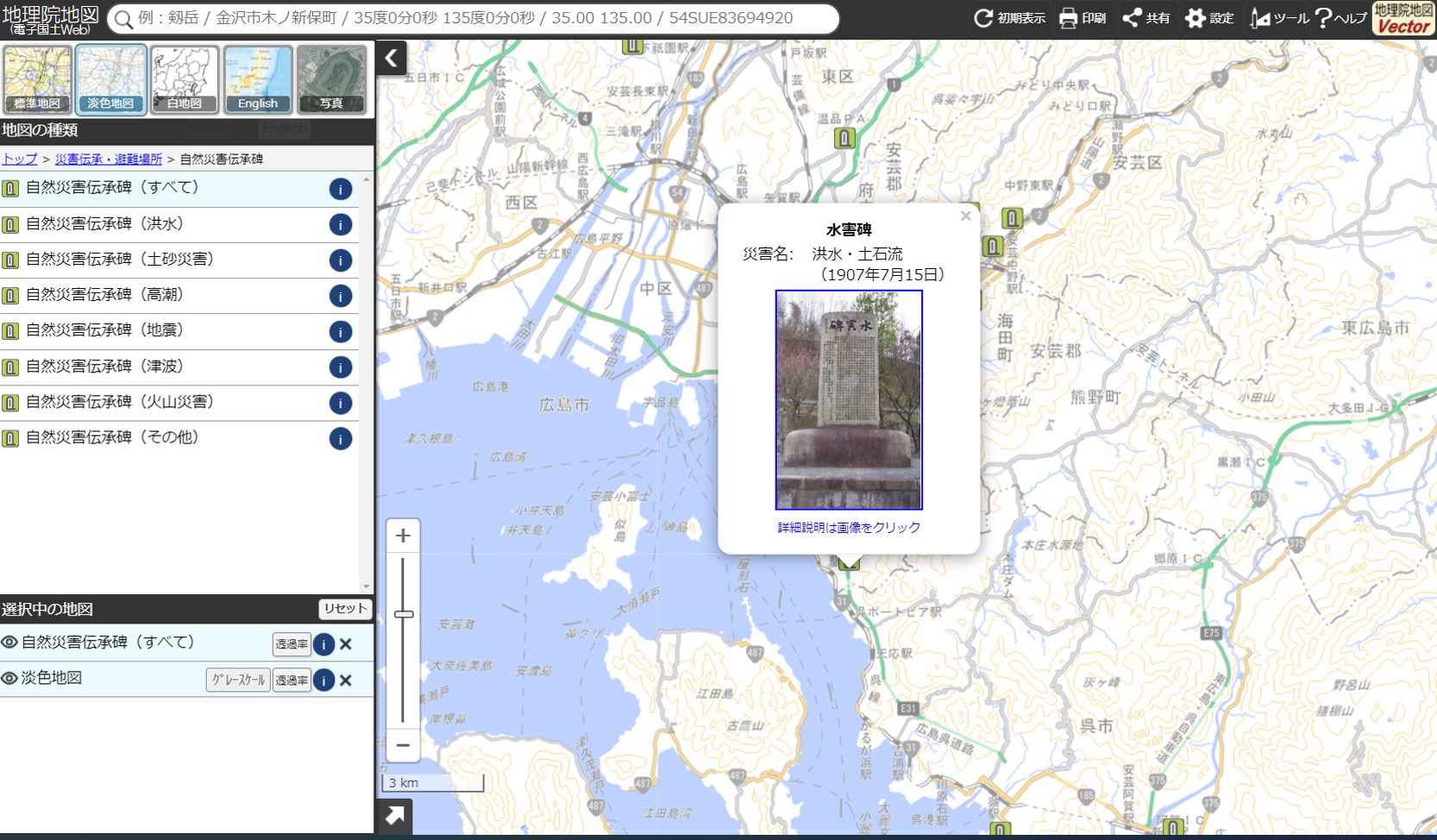Select the 白地図 base map thumbnail

click(x=184, y=79)
